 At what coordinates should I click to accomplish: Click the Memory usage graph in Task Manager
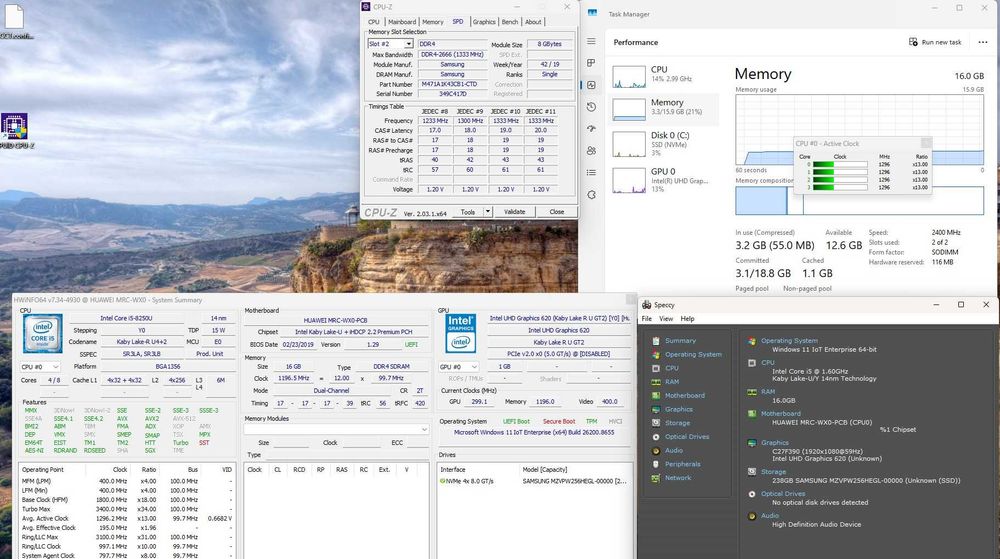(859, 130)
